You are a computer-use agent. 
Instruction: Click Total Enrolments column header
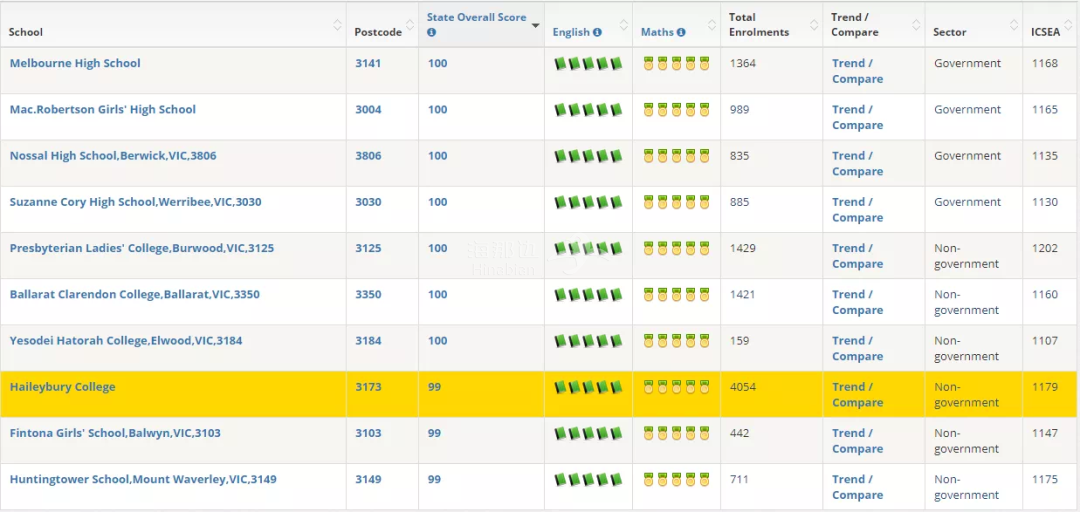(759, 25)
